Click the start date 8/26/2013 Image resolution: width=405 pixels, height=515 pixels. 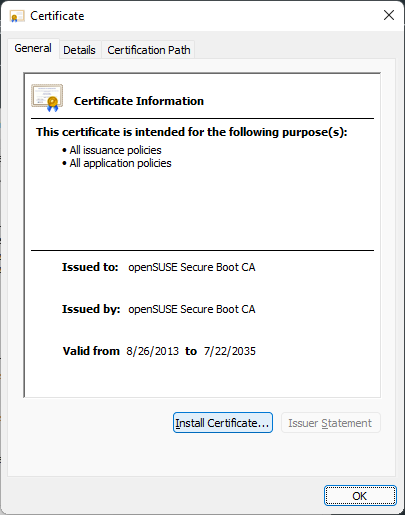click(153, 351)
